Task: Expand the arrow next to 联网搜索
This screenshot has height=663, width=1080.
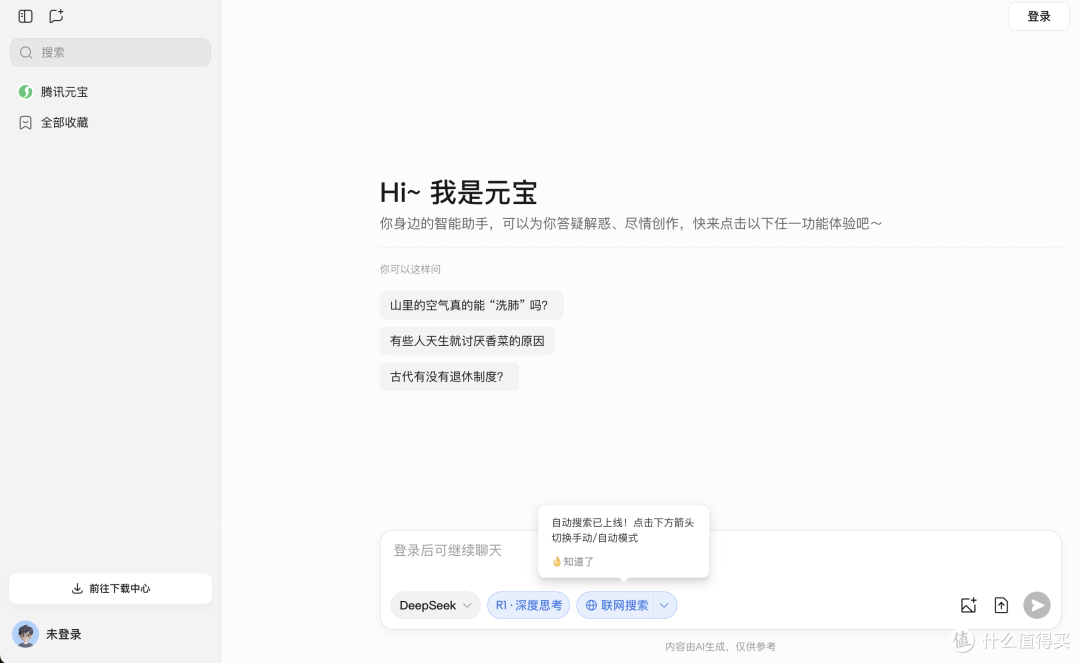Action: click(665, 605)
